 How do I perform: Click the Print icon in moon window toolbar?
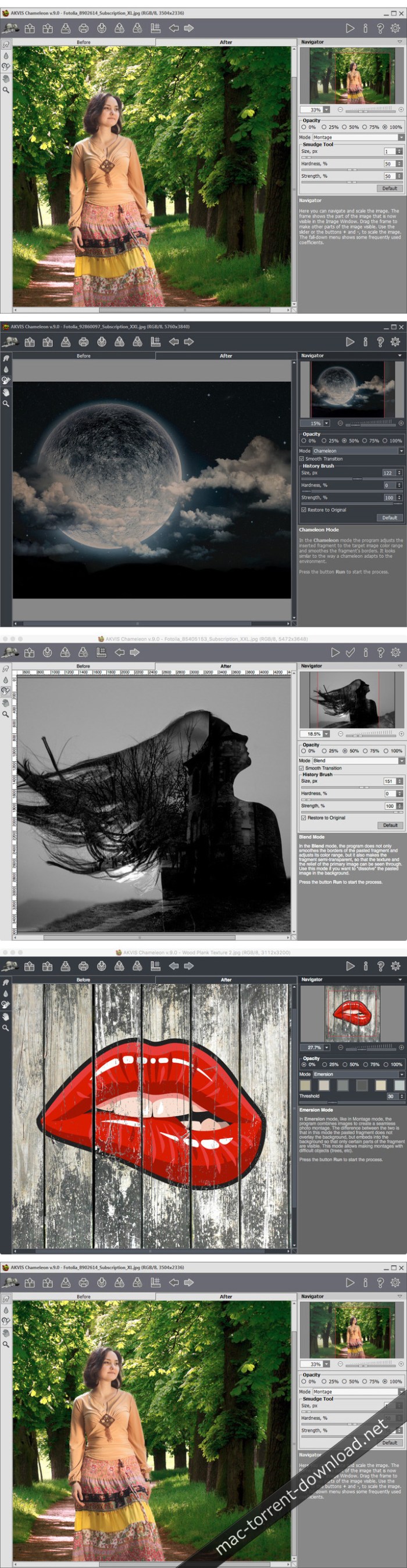(x=84, y=342)
